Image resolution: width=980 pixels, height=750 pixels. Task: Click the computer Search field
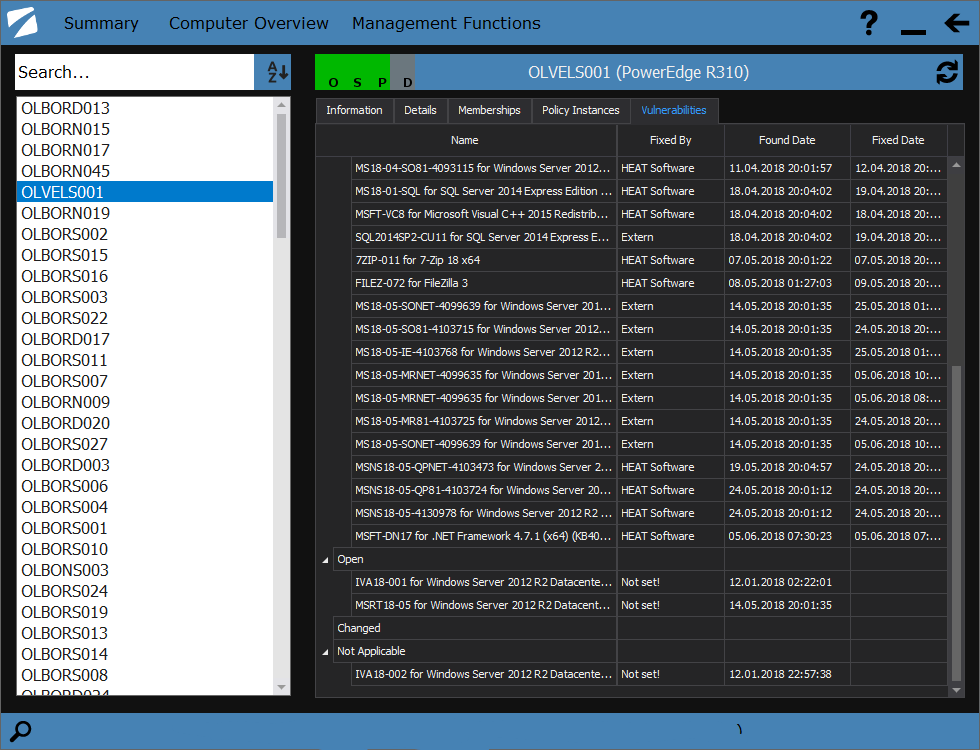tap(134, 72)
